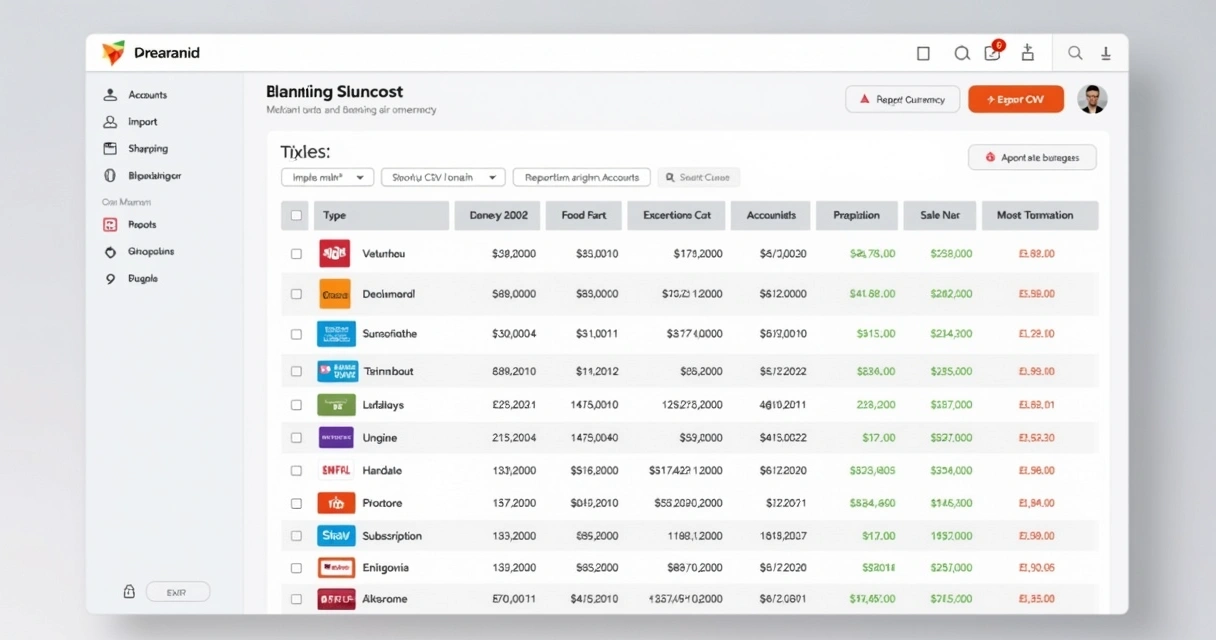Click the red Repots icon in sidebar
Viewport: 1216px width, 640px height.
[110, 225]
